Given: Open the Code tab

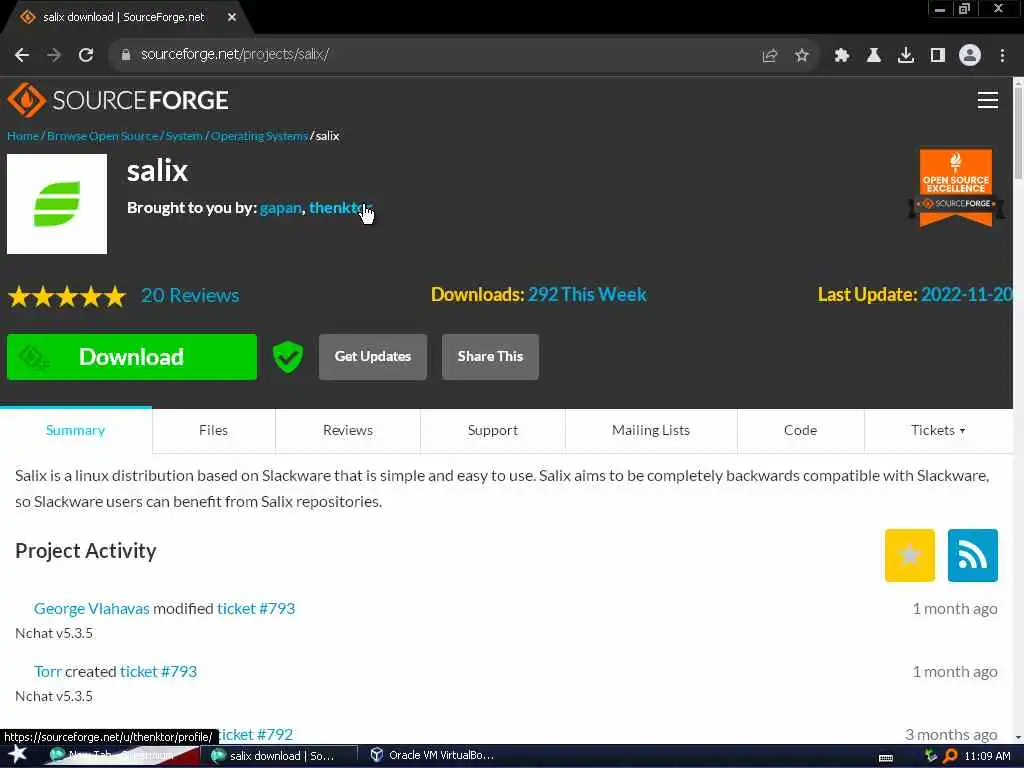Looking at the screenshot, I should [x=801, y=430].
